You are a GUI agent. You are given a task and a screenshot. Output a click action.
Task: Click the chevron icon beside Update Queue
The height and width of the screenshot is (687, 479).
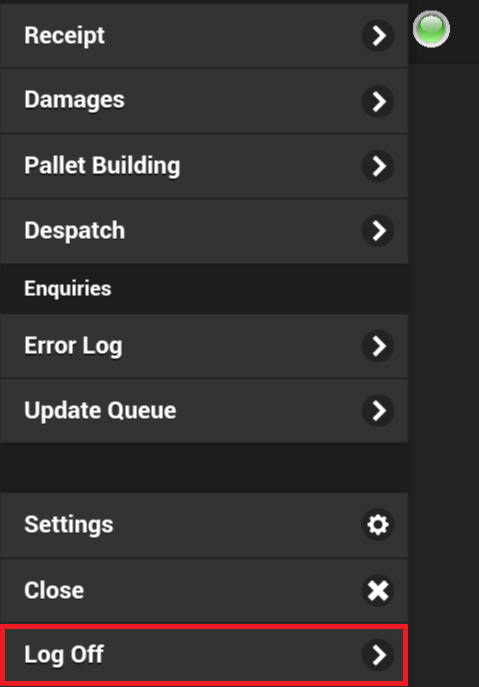click(378, 411)
